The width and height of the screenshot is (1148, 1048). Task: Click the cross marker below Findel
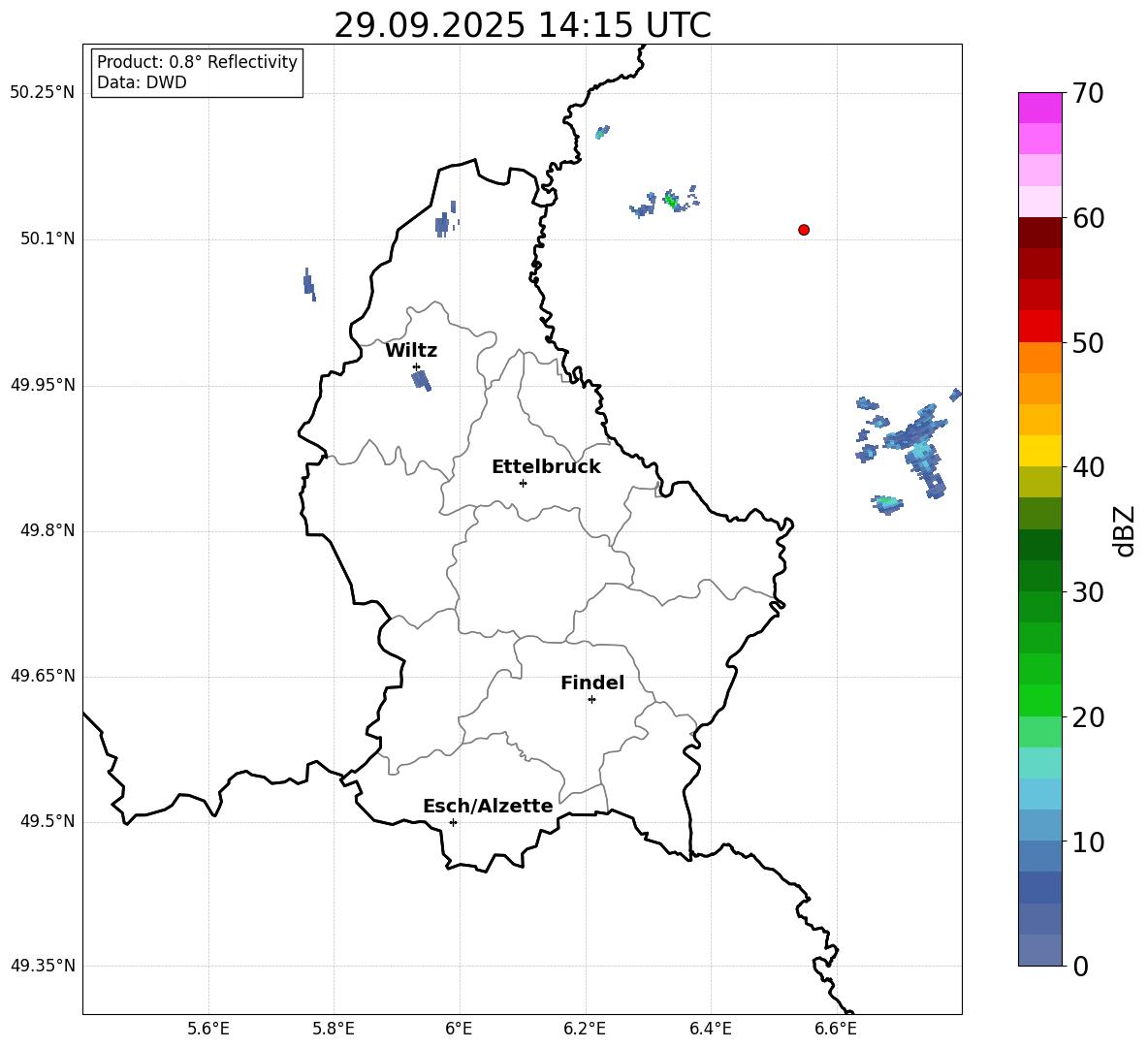[x=592, y=700]
